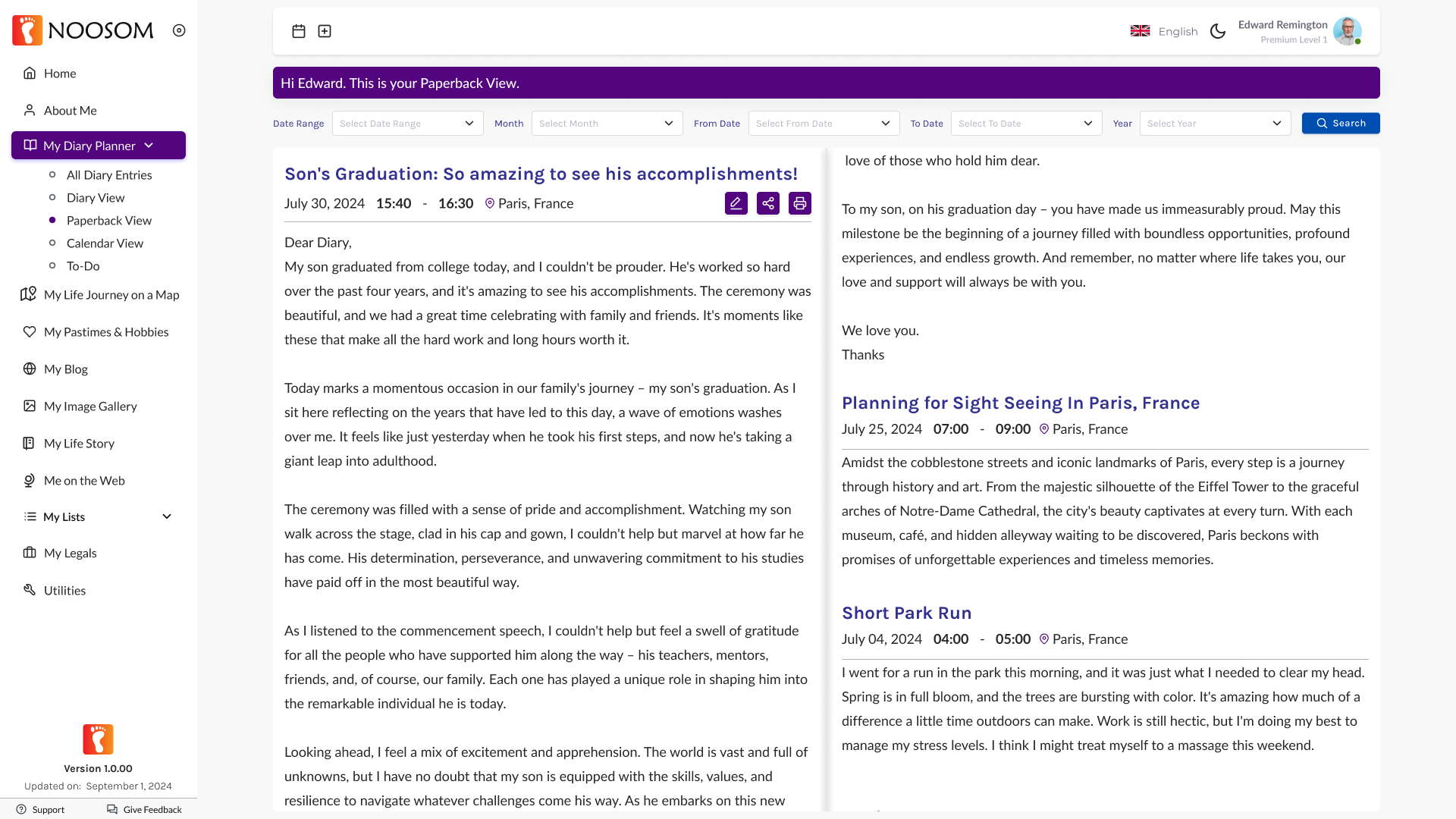This screenshot has height=819, width=1456.
Task: Open the Select Month dropdown
Action: coord(607,124)
